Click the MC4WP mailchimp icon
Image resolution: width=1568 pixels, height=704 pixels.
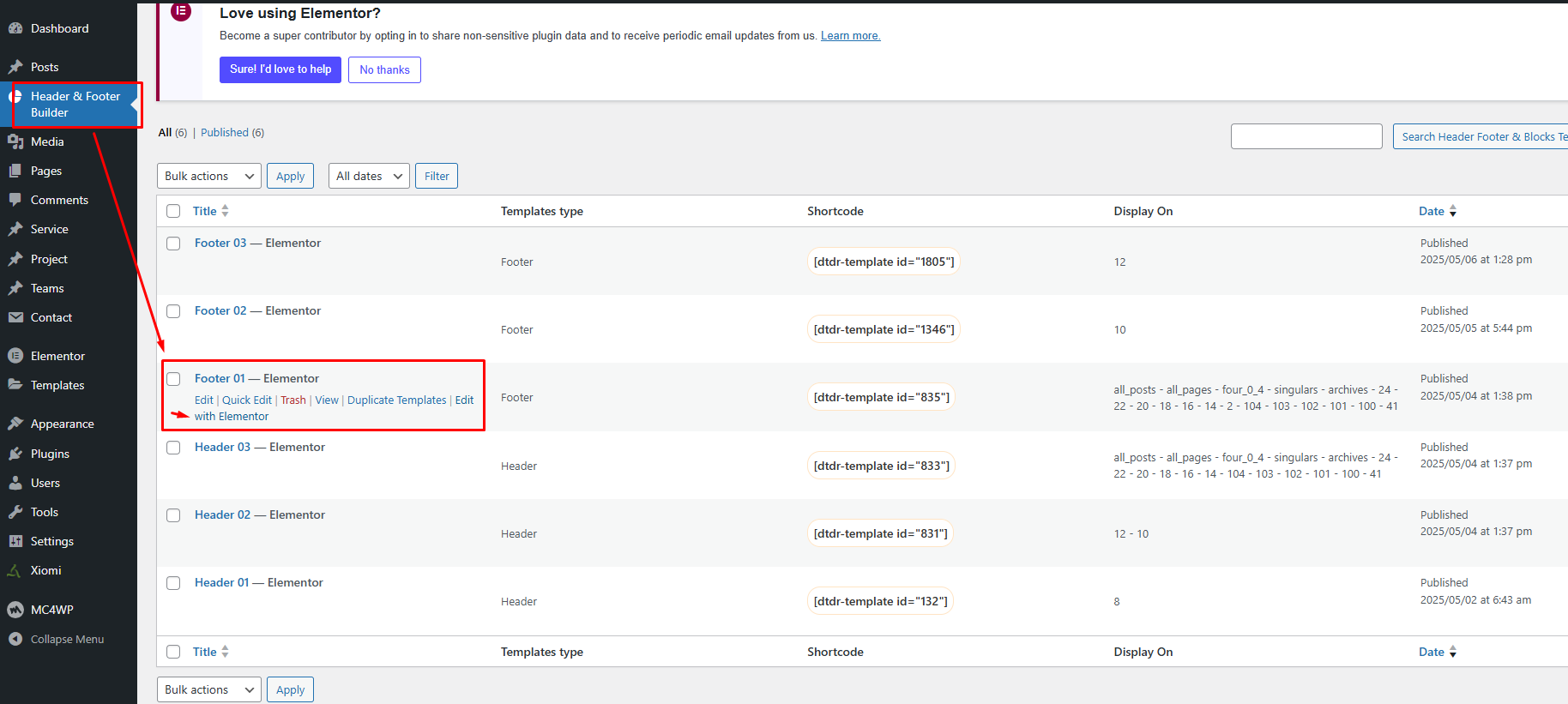[15, 610]
